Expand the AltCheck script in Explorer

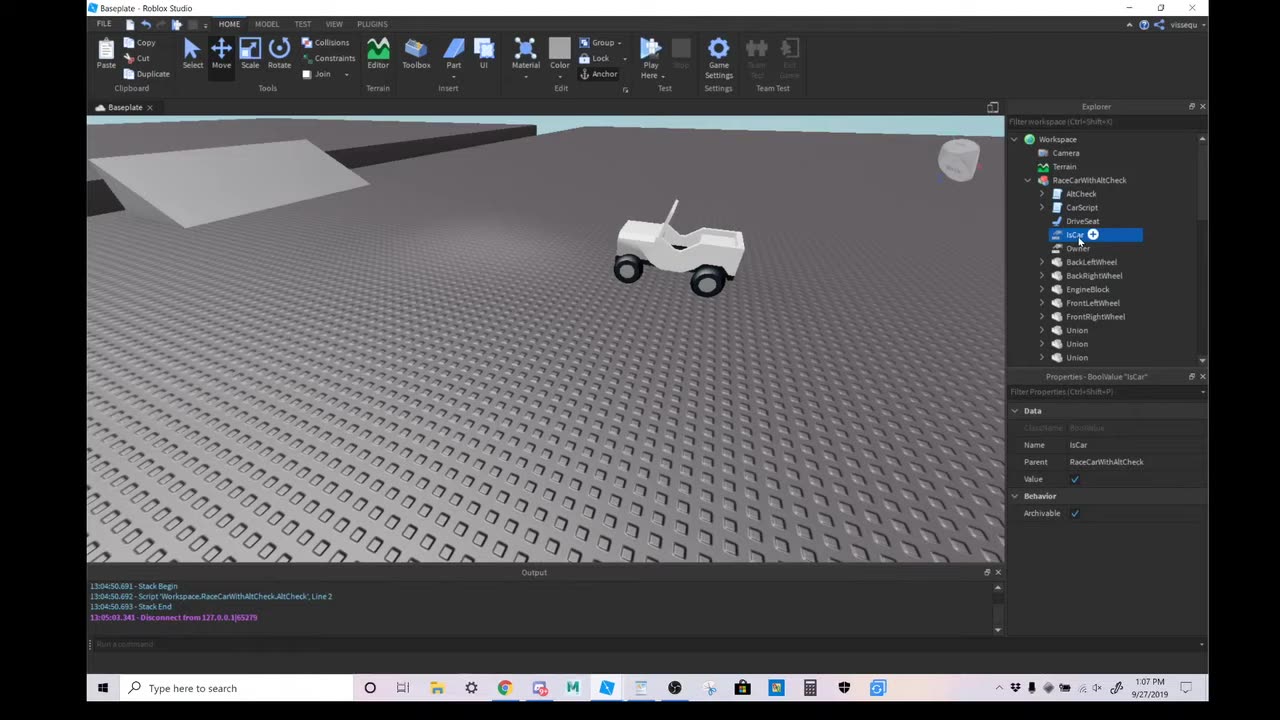[x=1043, y=193]
